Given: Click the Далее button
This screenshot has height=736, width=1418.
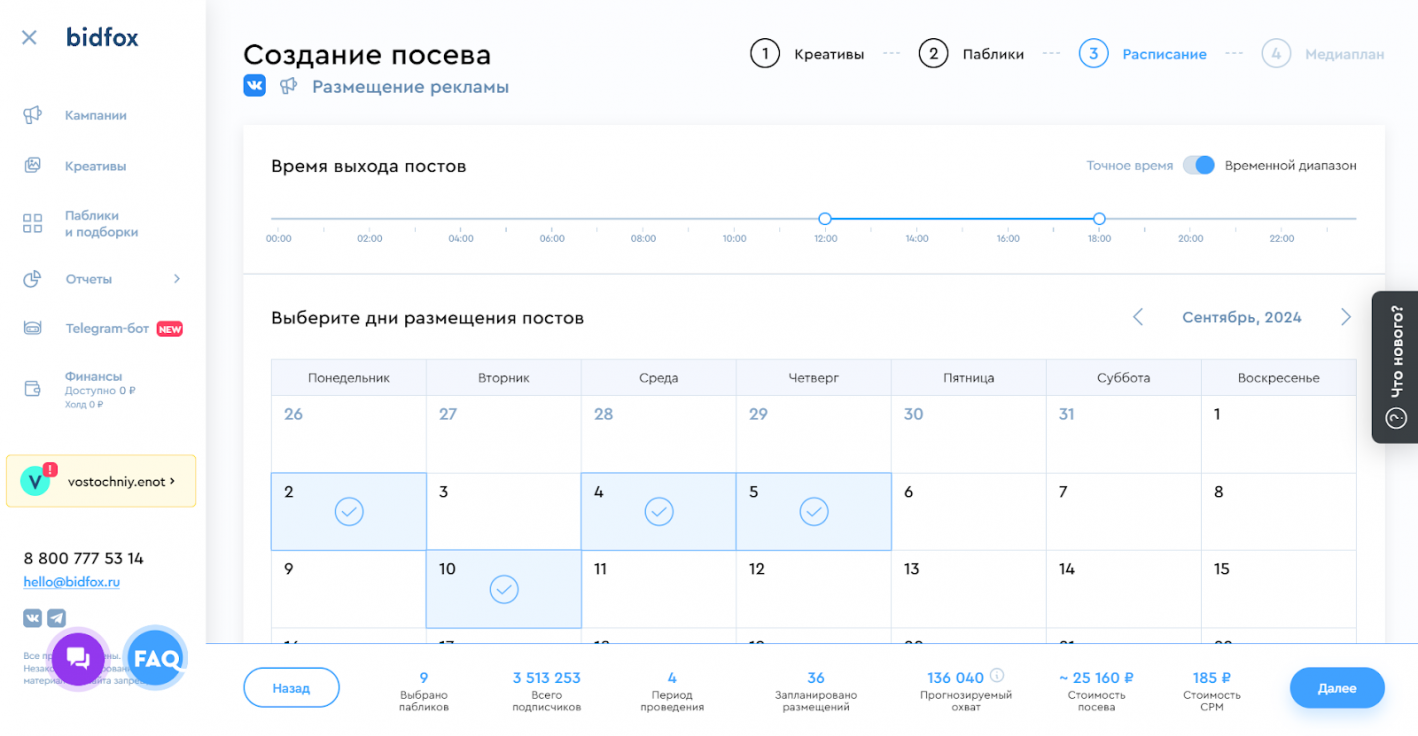Looking at the screenshot, I should pyautogui.click(x=1337, y=688).
